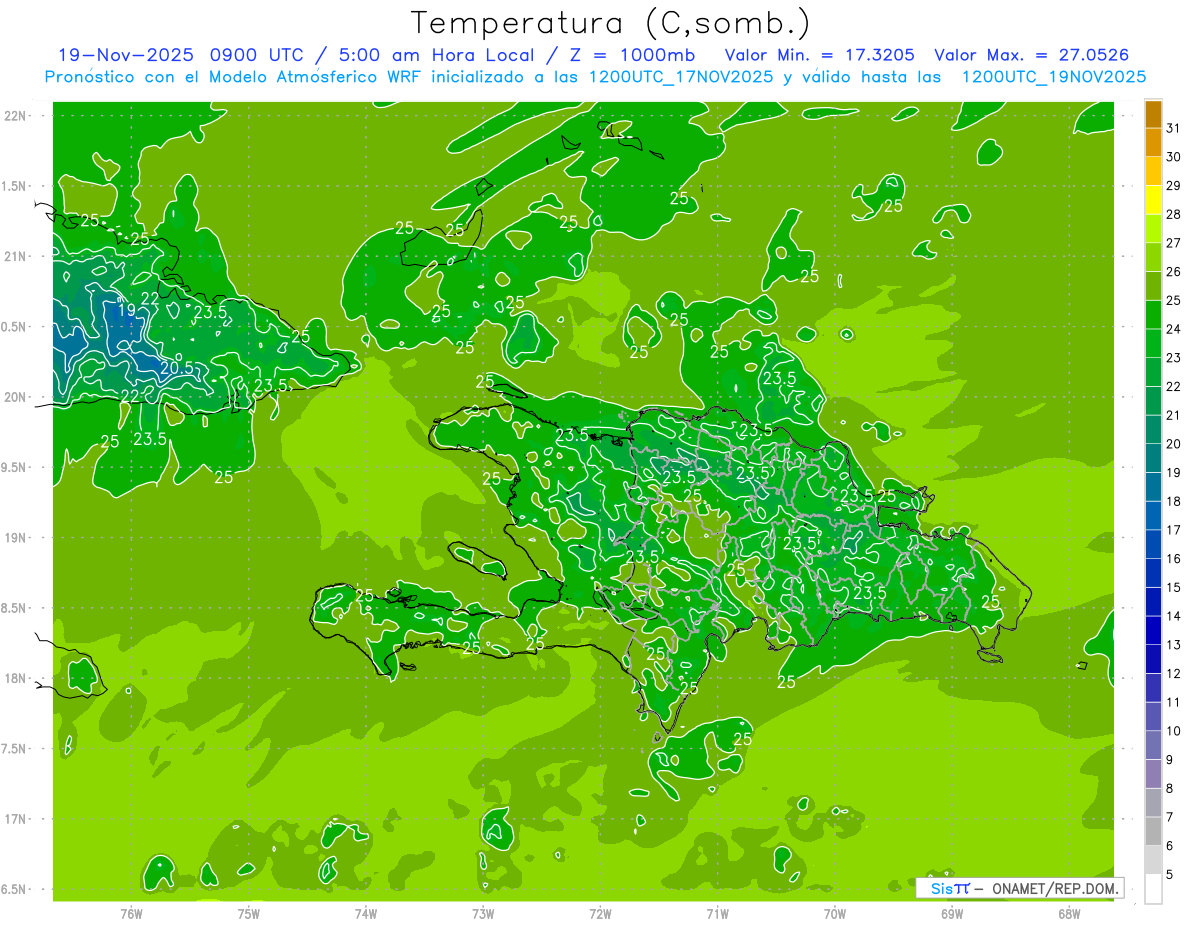Click the '31' value on the color scale

click(1174, 128)
